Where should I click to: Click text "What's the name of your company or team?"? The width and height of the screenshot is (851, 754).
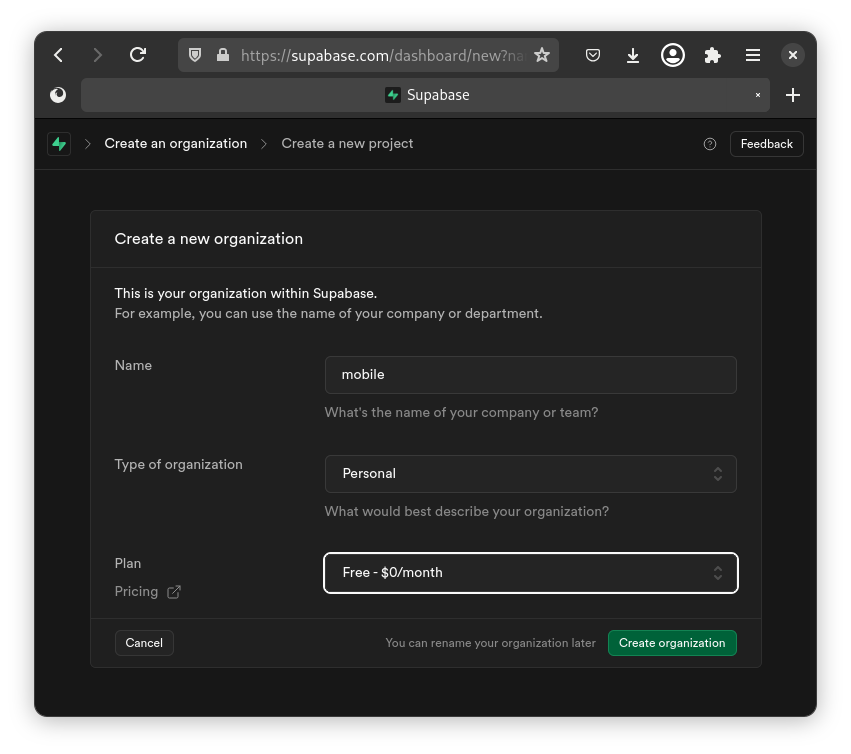coord(461,412)
